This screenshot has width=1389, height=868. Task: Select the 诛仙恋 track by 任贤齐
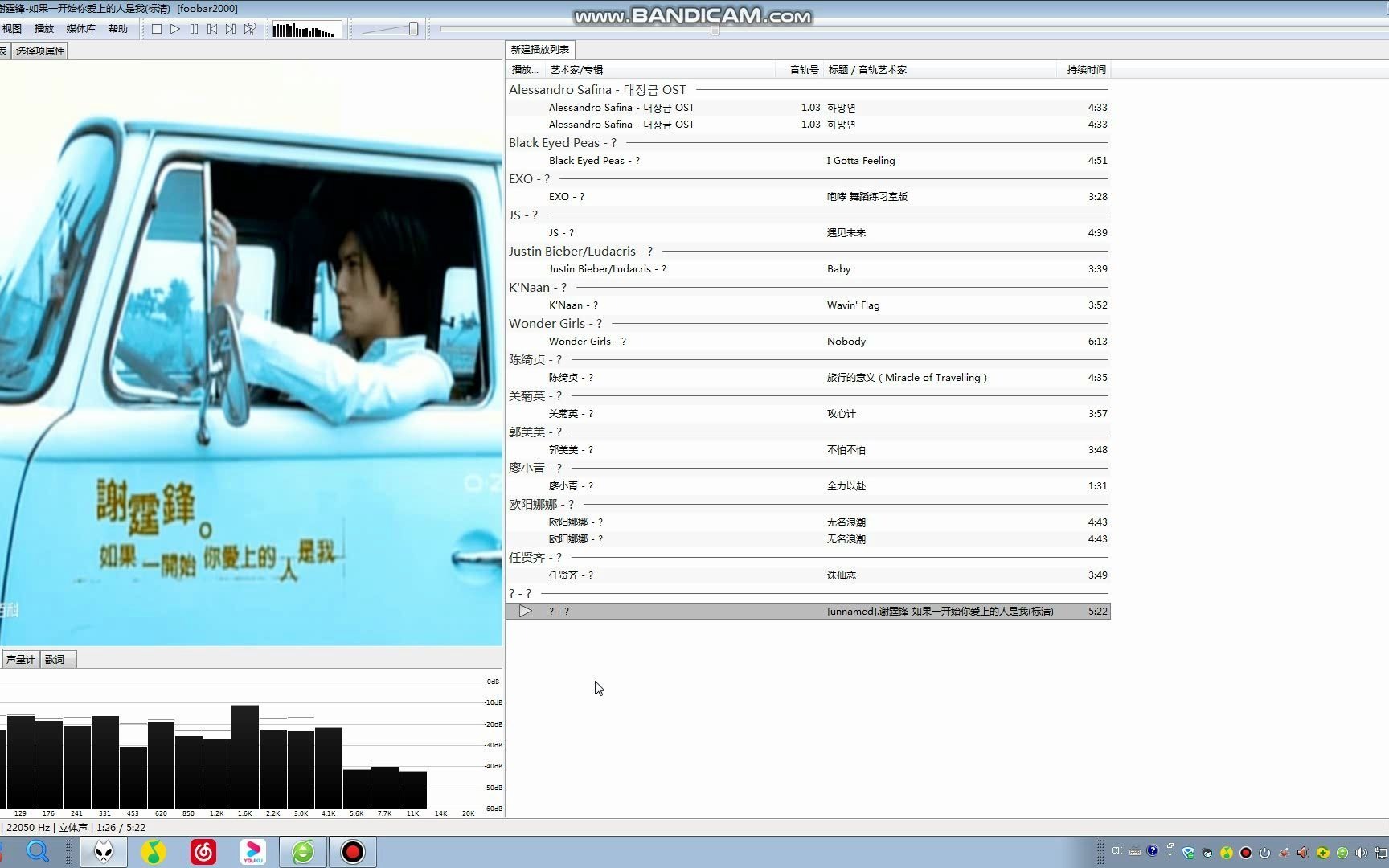808,575
